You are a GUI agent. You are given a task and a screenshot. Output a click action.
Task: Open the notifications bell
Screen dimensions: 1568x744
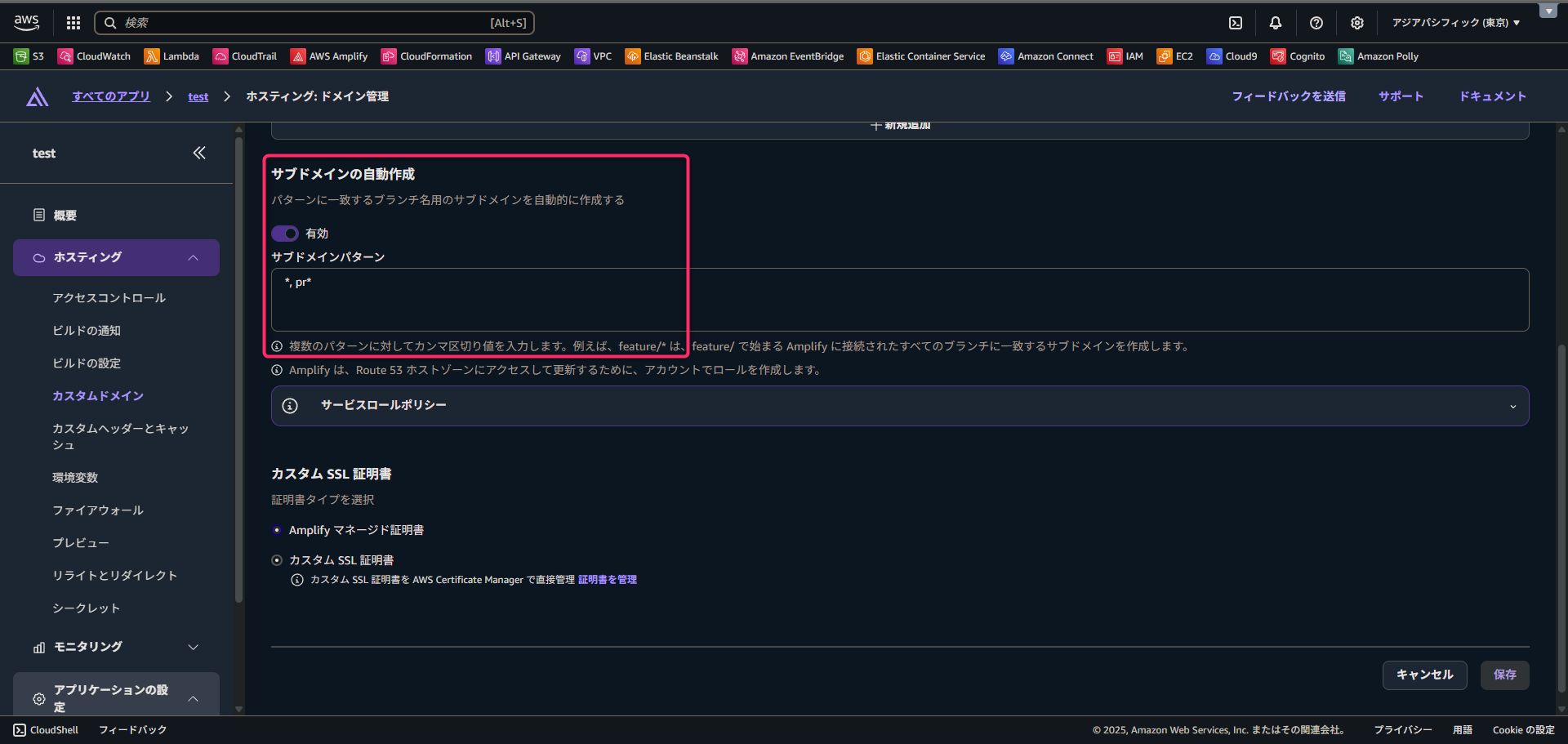(x=1276, y=23)
